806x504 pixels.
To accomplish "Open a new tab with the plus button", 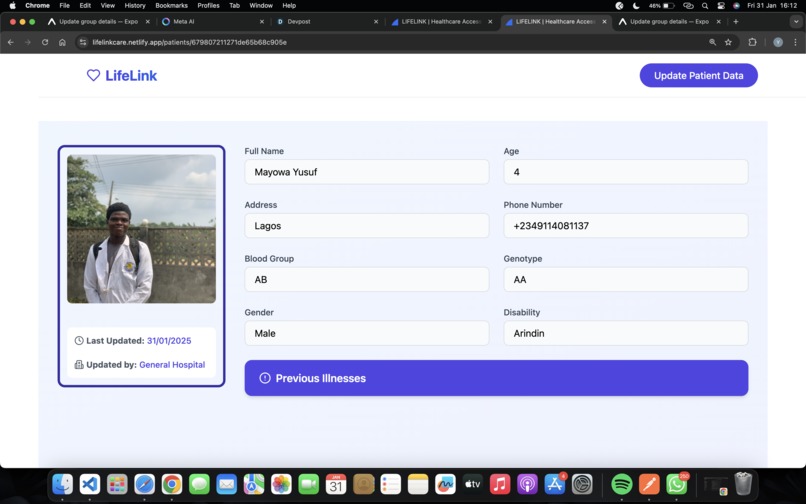I will pos(736,22).
